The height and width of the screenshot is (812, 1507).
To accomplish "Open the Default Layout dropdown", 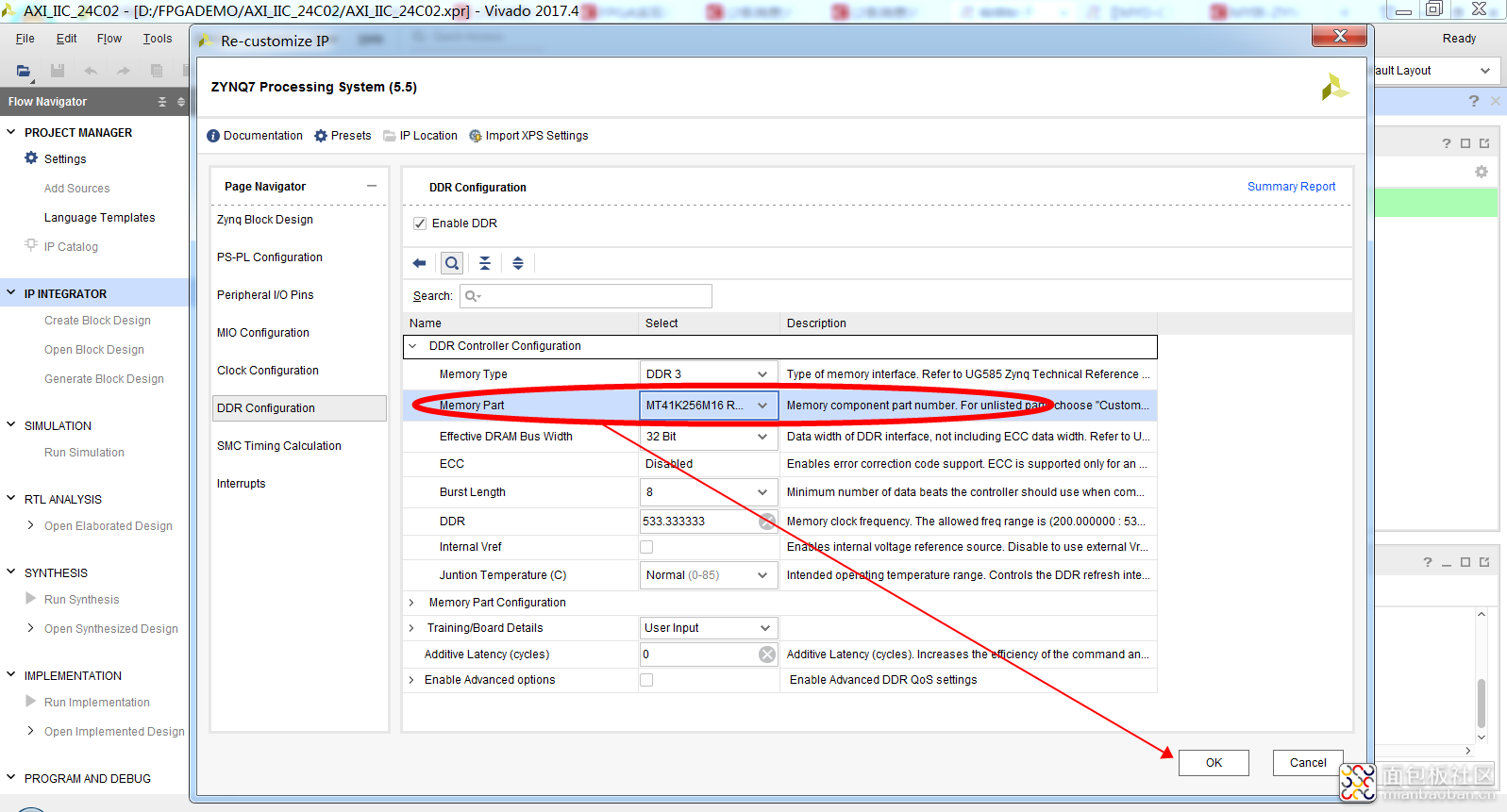I will click(1485, 71).
